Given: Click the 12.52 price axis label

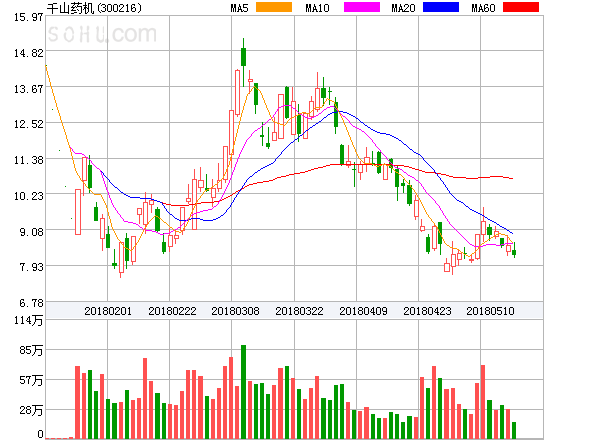Looking at the screenshot, I should [29, 124].
